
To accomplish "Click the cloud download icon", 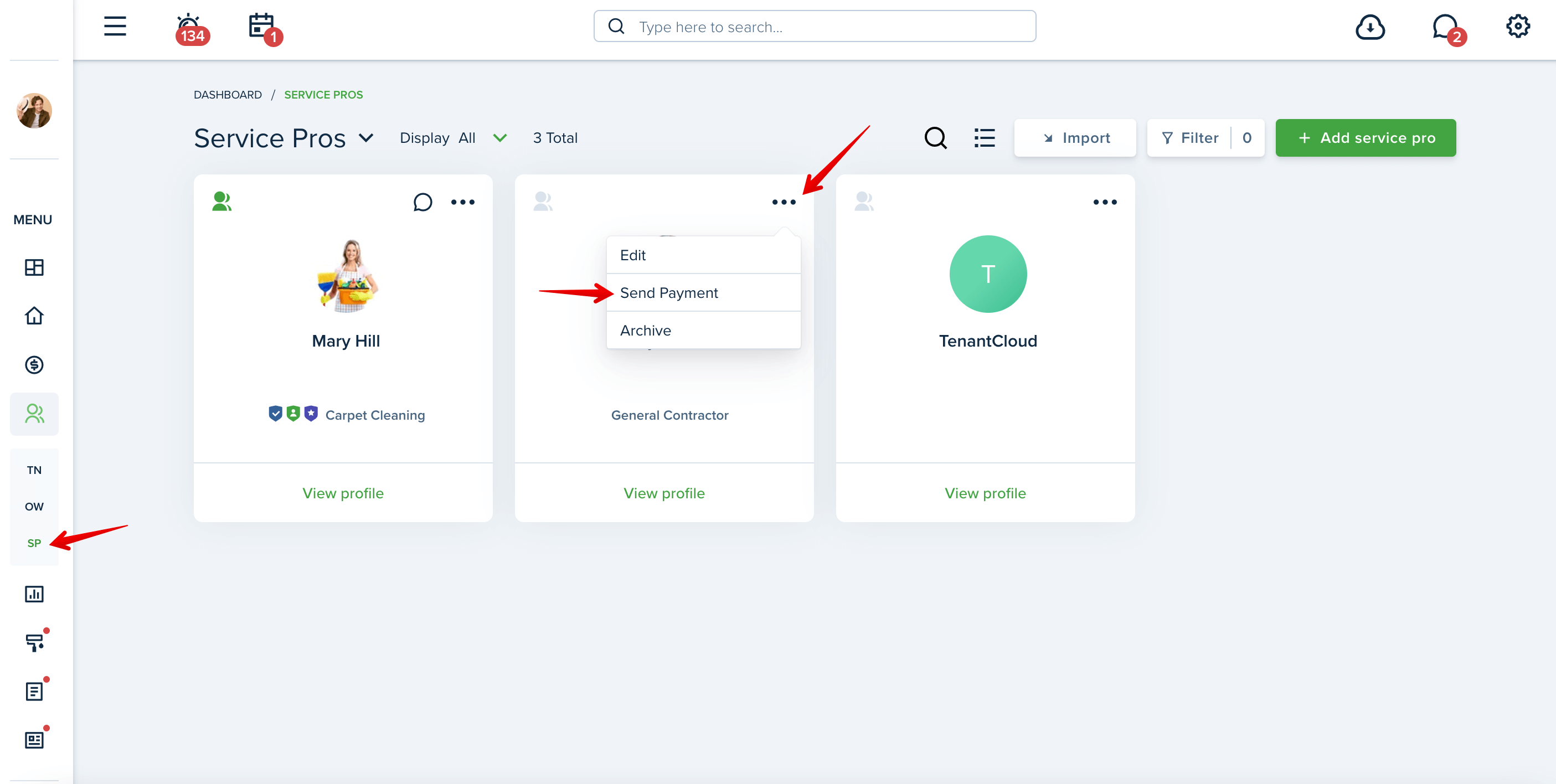I will point(1370,27).
